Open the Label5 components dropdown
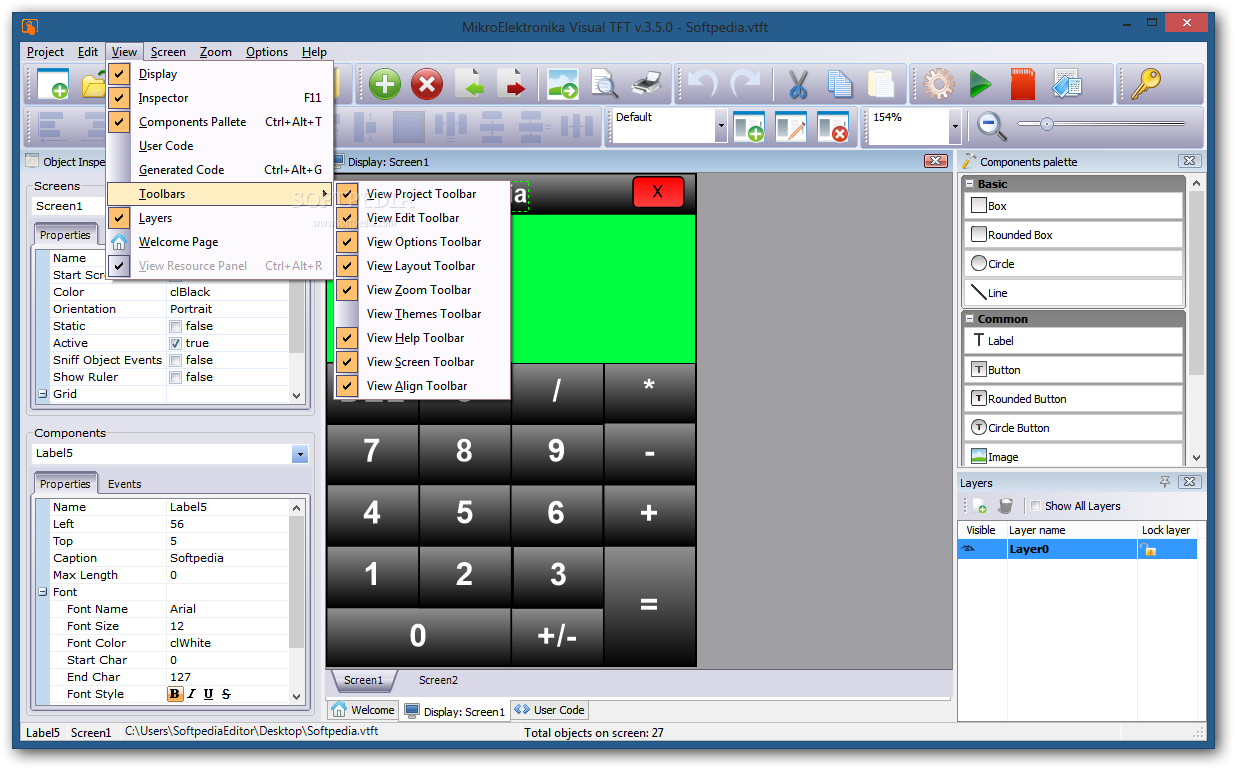1235x769 pixels. (x=300, y=453)
